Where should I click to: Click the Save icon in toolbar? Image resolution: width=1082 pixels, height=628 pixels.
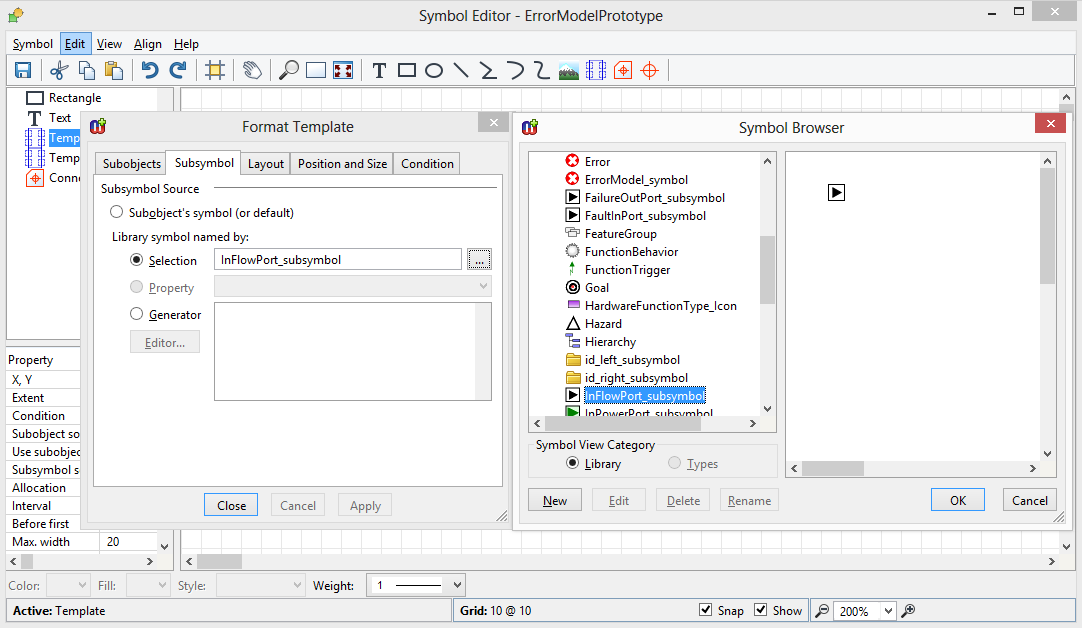coord(23,70)
